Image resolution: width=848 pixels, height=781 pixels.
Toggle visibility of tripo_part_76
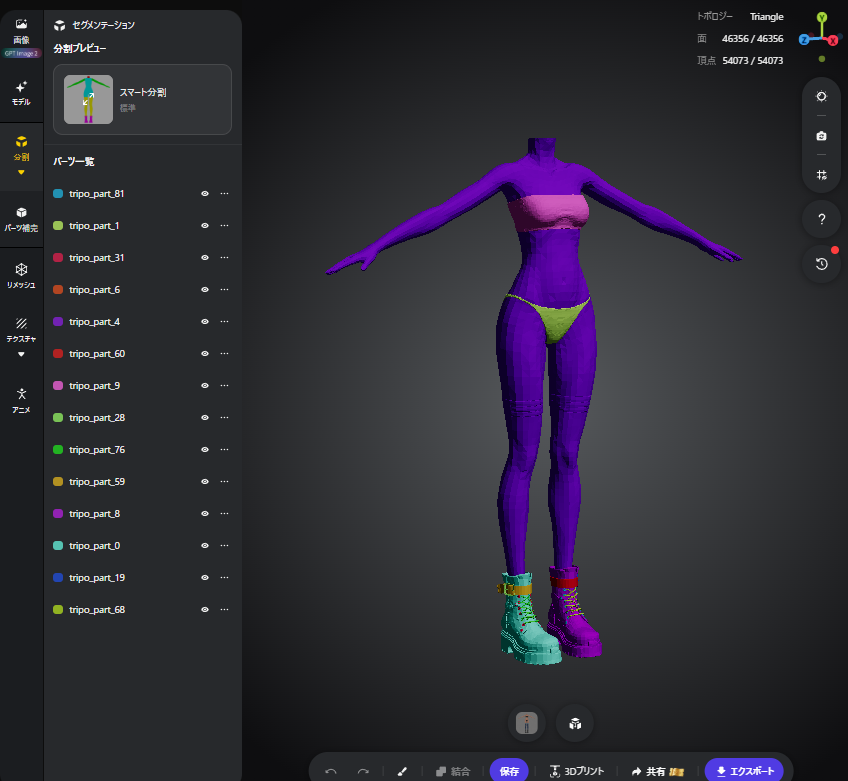205,449
